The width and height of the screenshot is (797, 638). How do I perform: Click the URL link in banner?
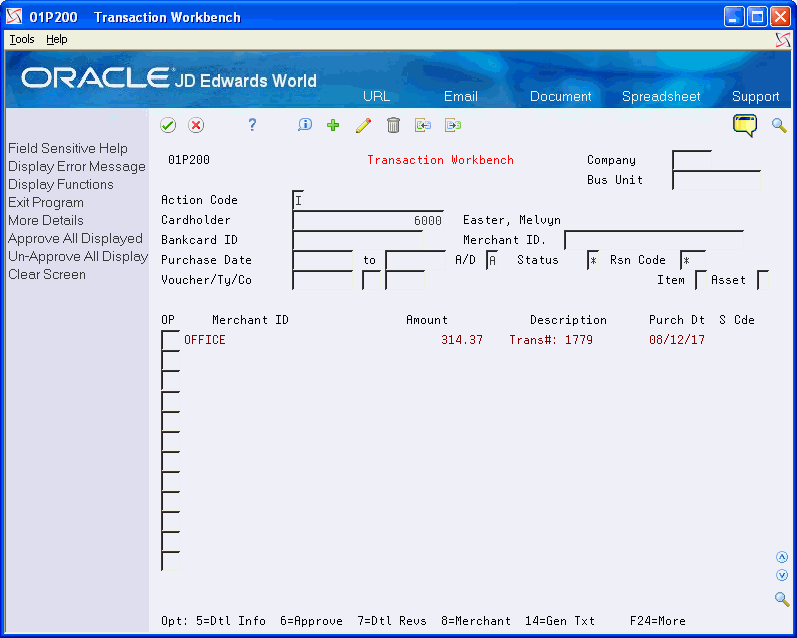click(x=377, y=96)
